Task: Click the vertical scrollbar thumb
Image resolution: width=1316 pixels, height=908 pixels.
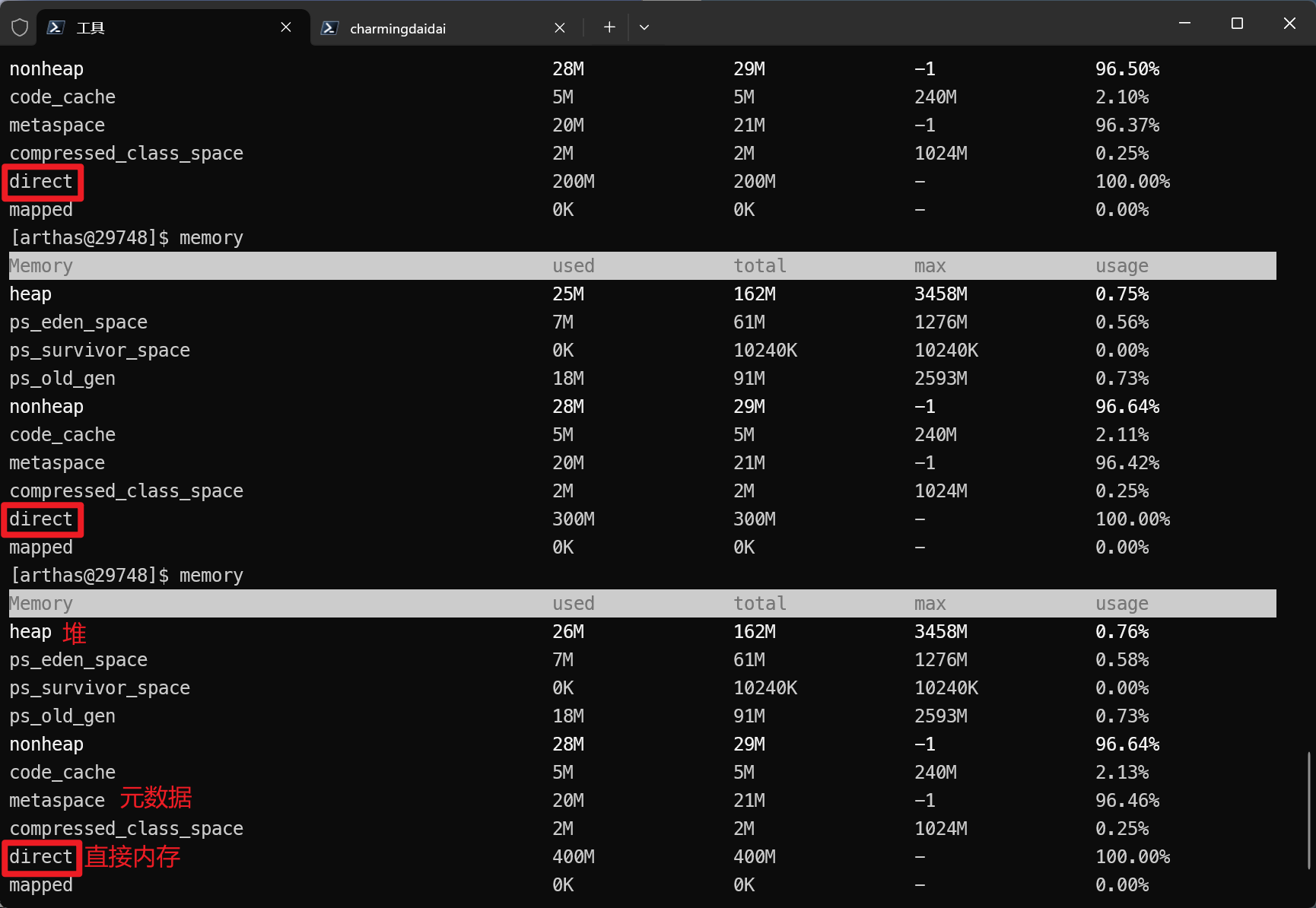Action: point(1308,810)
